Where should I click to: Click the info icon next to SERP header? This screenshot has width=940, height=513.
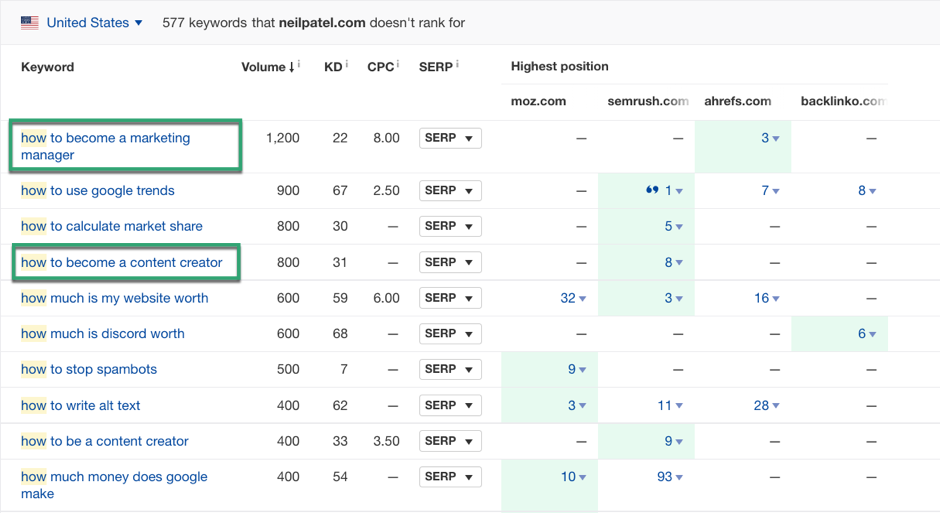[457, 64]
